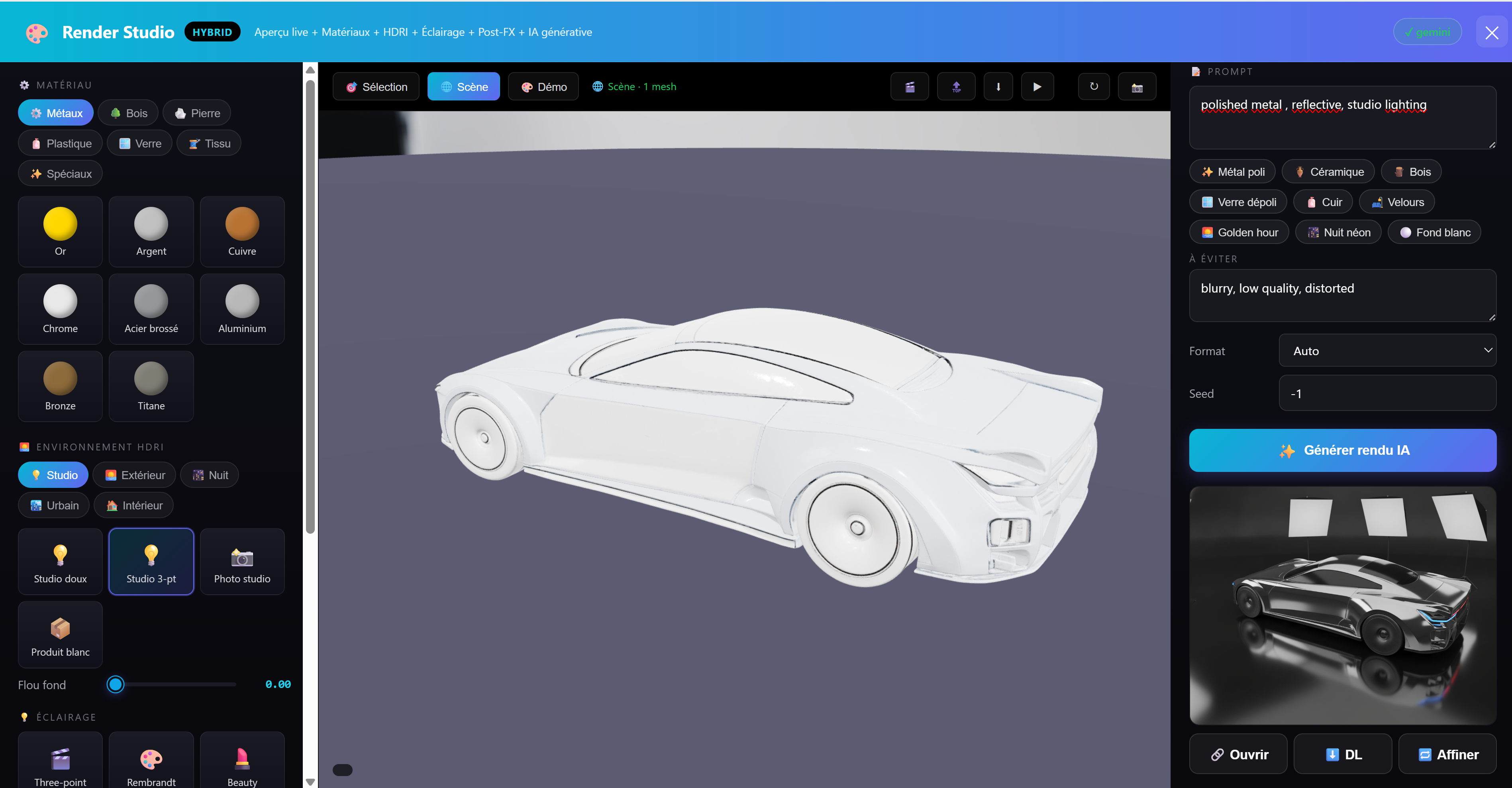Viewport: 1512px width, 788px height.
Task: Switch to Sélection mode
Action: click(376, 87)
